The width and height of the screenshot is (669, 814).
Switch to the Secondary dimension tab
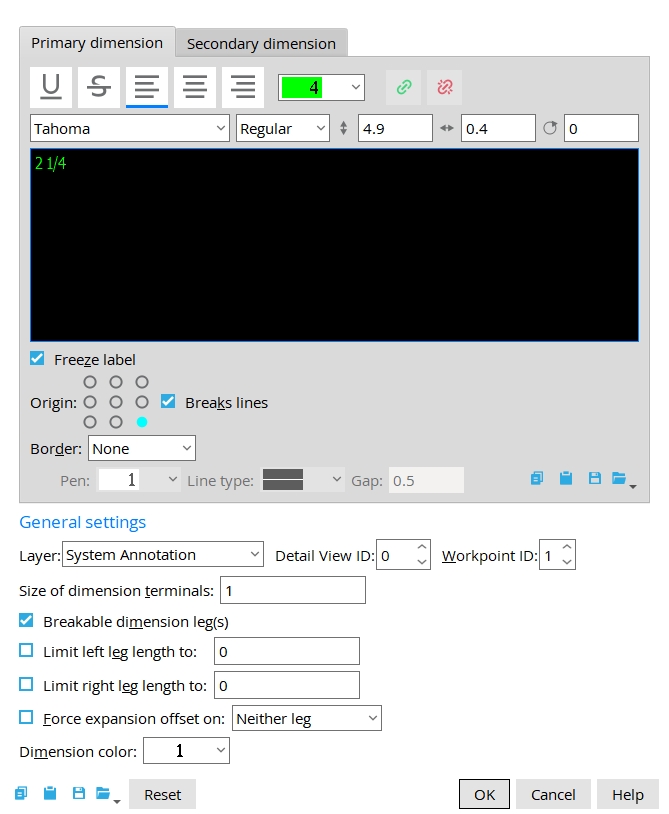261,44
